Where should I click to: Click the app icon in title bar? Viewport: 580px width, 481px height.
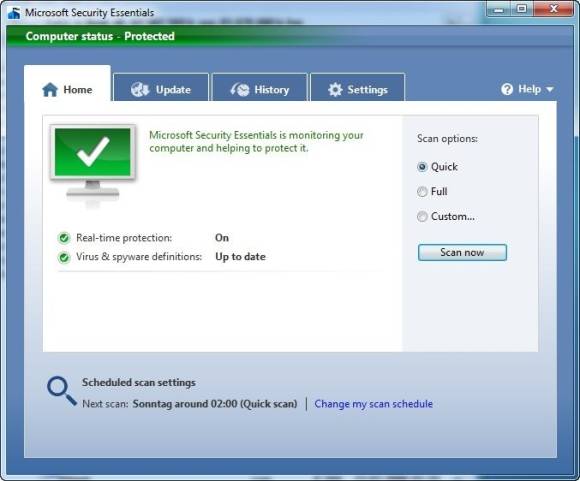click(x=14, y=13)
